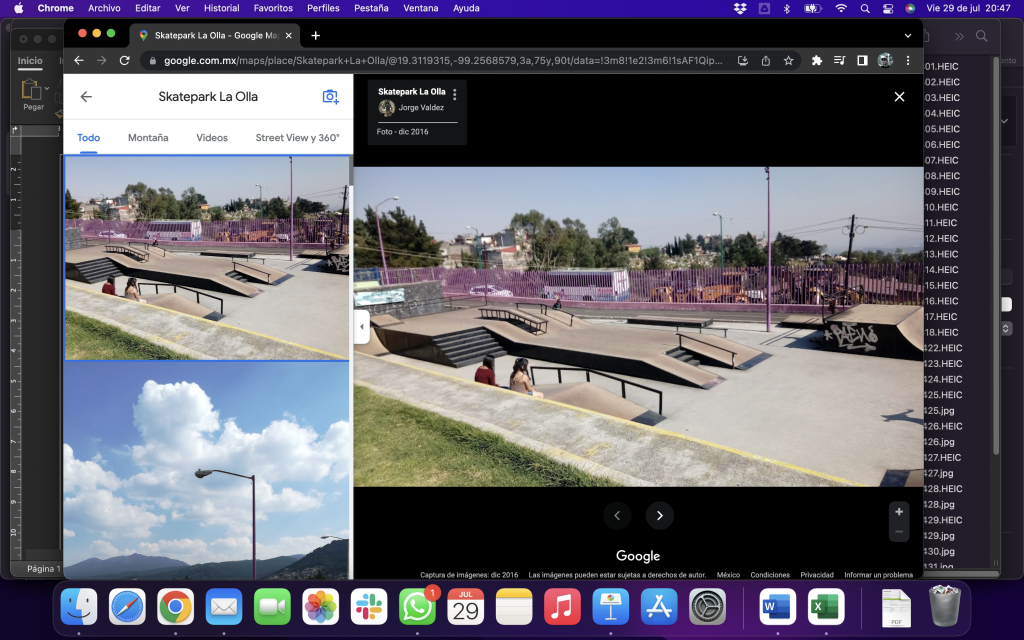Select the clouds and streetlight thumbnail
The width and height of the screenshot is (1024, 640).
(207, 470)
